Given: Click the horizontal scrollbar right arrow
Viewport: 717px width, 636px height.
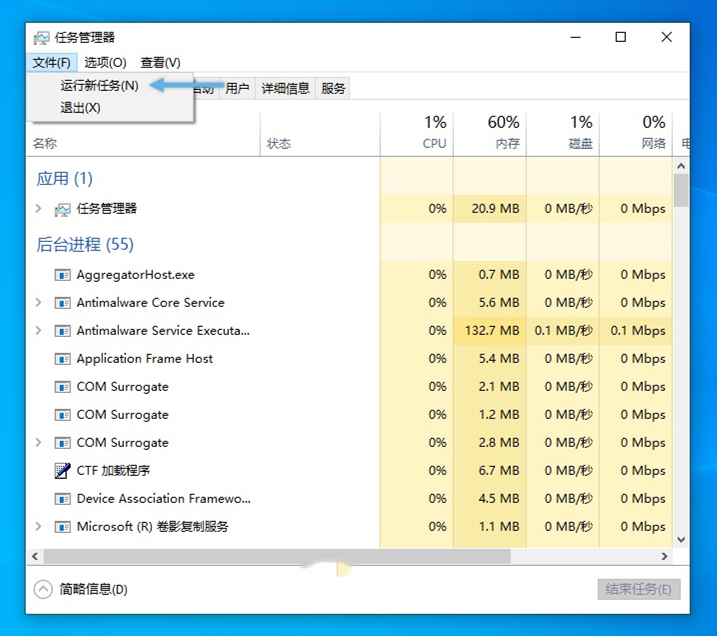Looking at the screenshot, I should pyautogui.click(x=664, y=556).
